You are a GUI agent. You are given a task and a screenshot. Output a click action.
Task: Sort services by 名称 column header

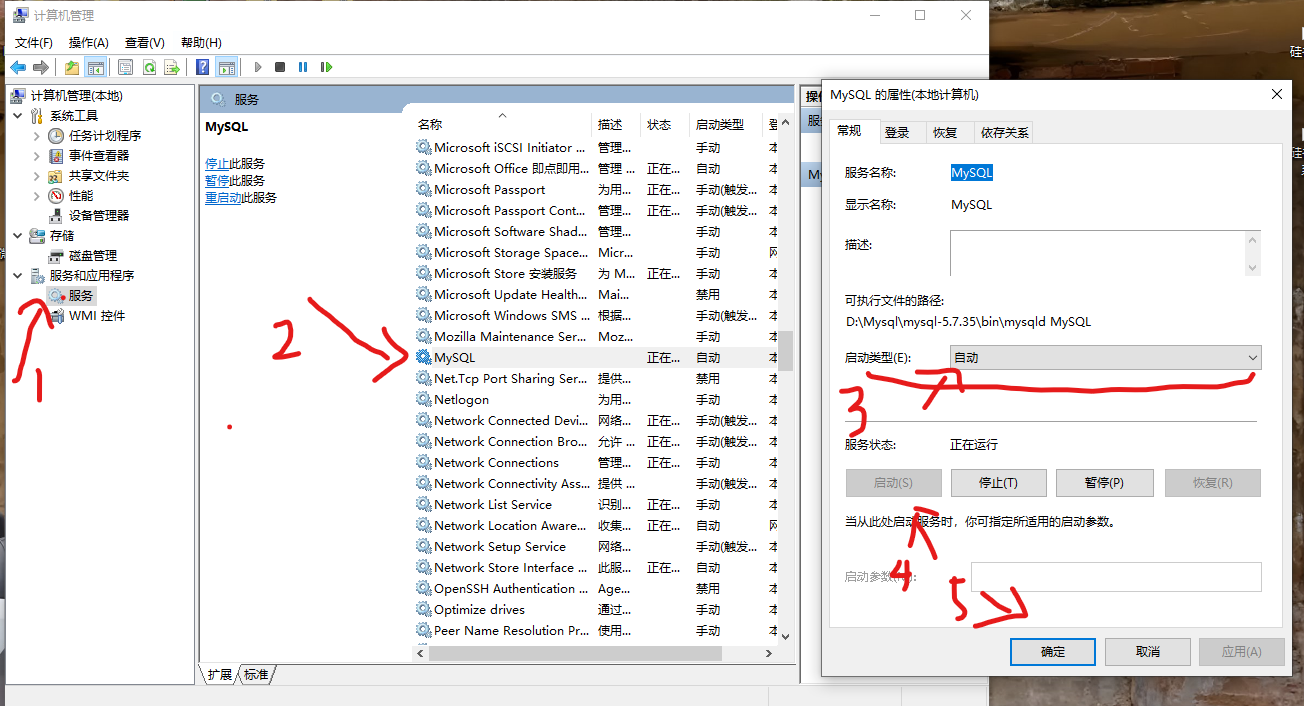click(x=501, y=124)
